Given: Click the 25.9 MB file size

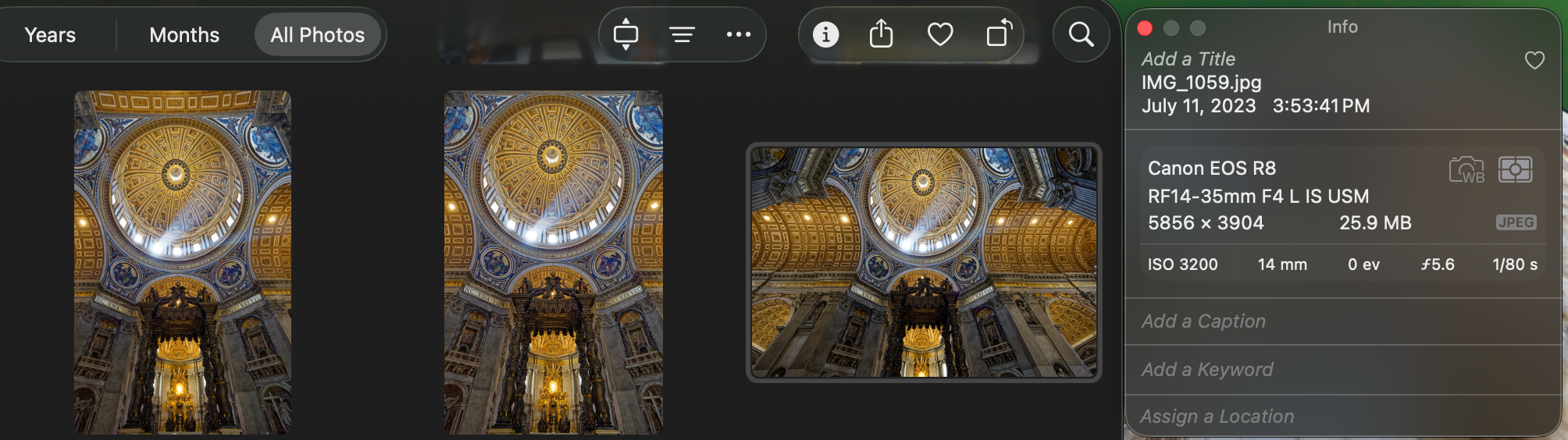Looking at the screenshot, I should [1375, 223].
